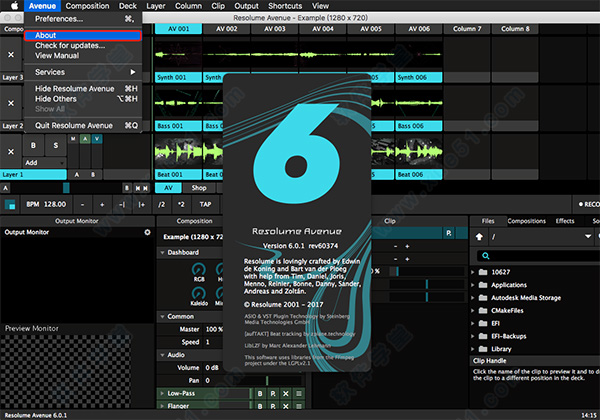
Task: Click the composition panel layout icon
Action: [10, 205]
